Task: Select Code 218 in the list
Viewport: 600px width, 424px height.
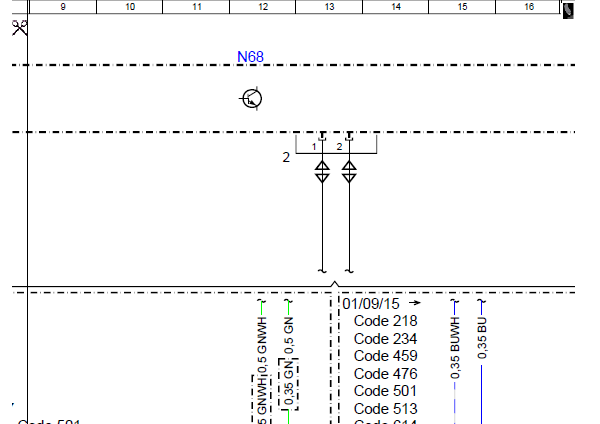Action: pos(385,321)
